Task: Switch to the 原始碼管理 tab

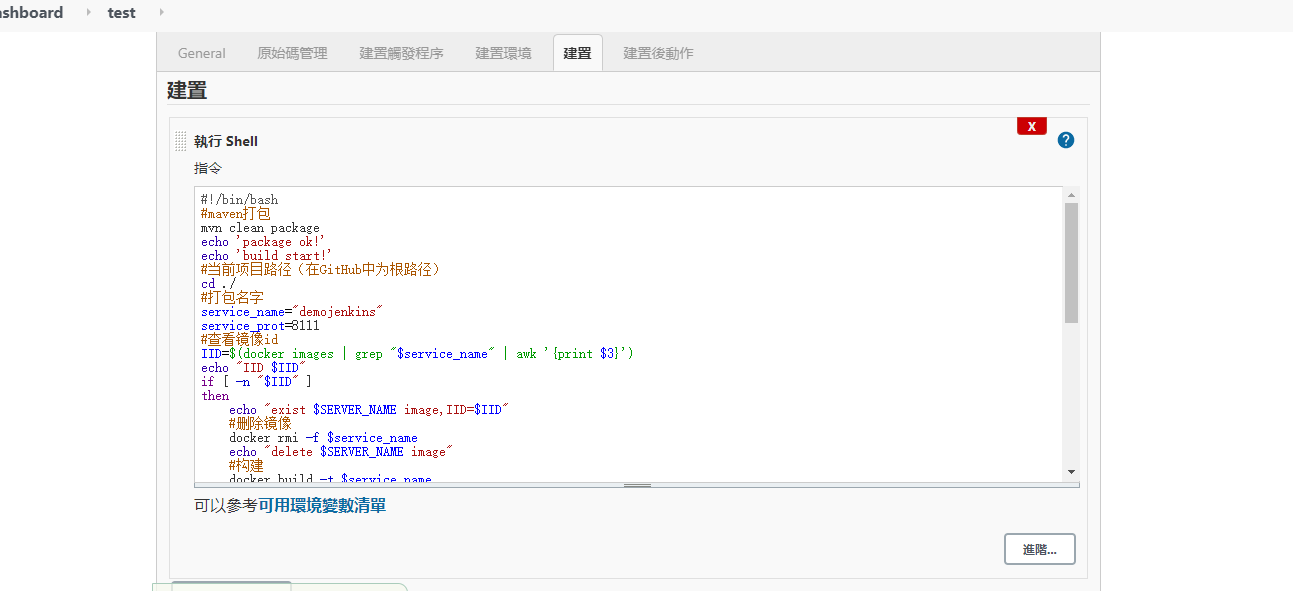Action: [292, 53]
